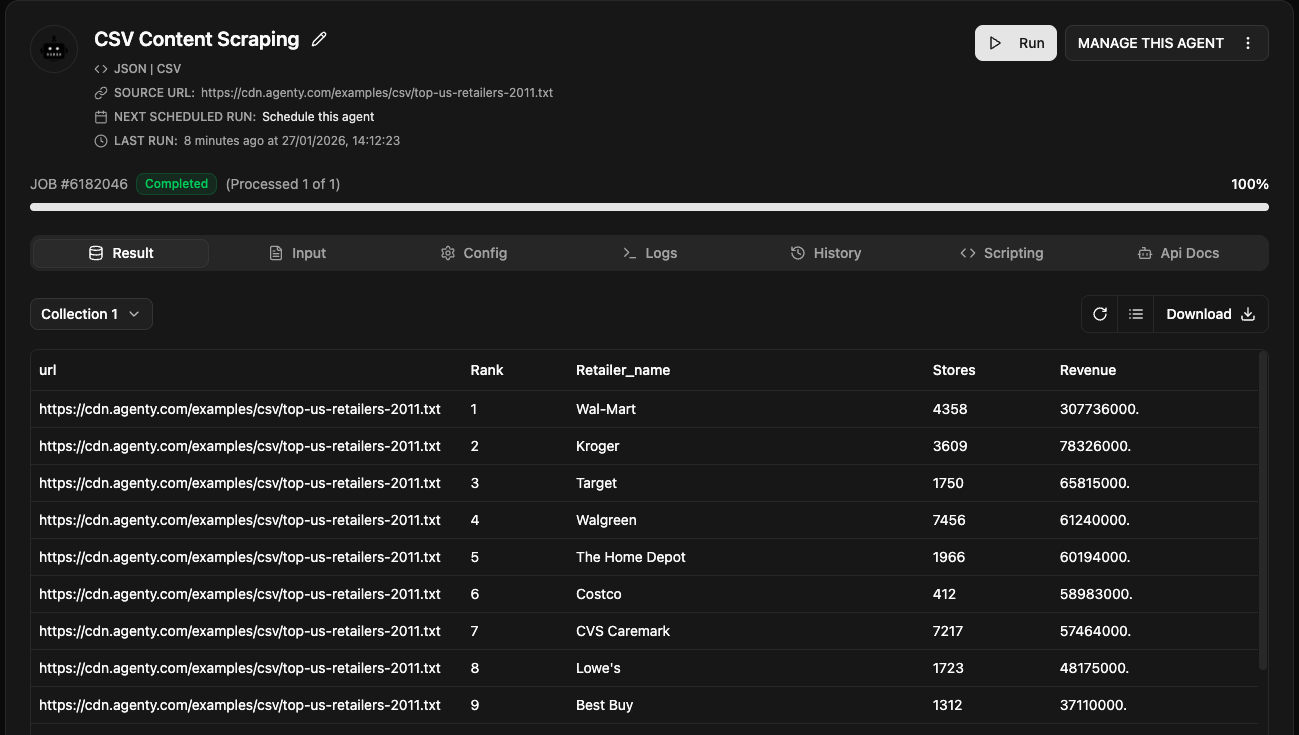Viewport: 1299px width, 735px height.
Task: Click the pencil edit icon beside agent title
Action: 319,40
